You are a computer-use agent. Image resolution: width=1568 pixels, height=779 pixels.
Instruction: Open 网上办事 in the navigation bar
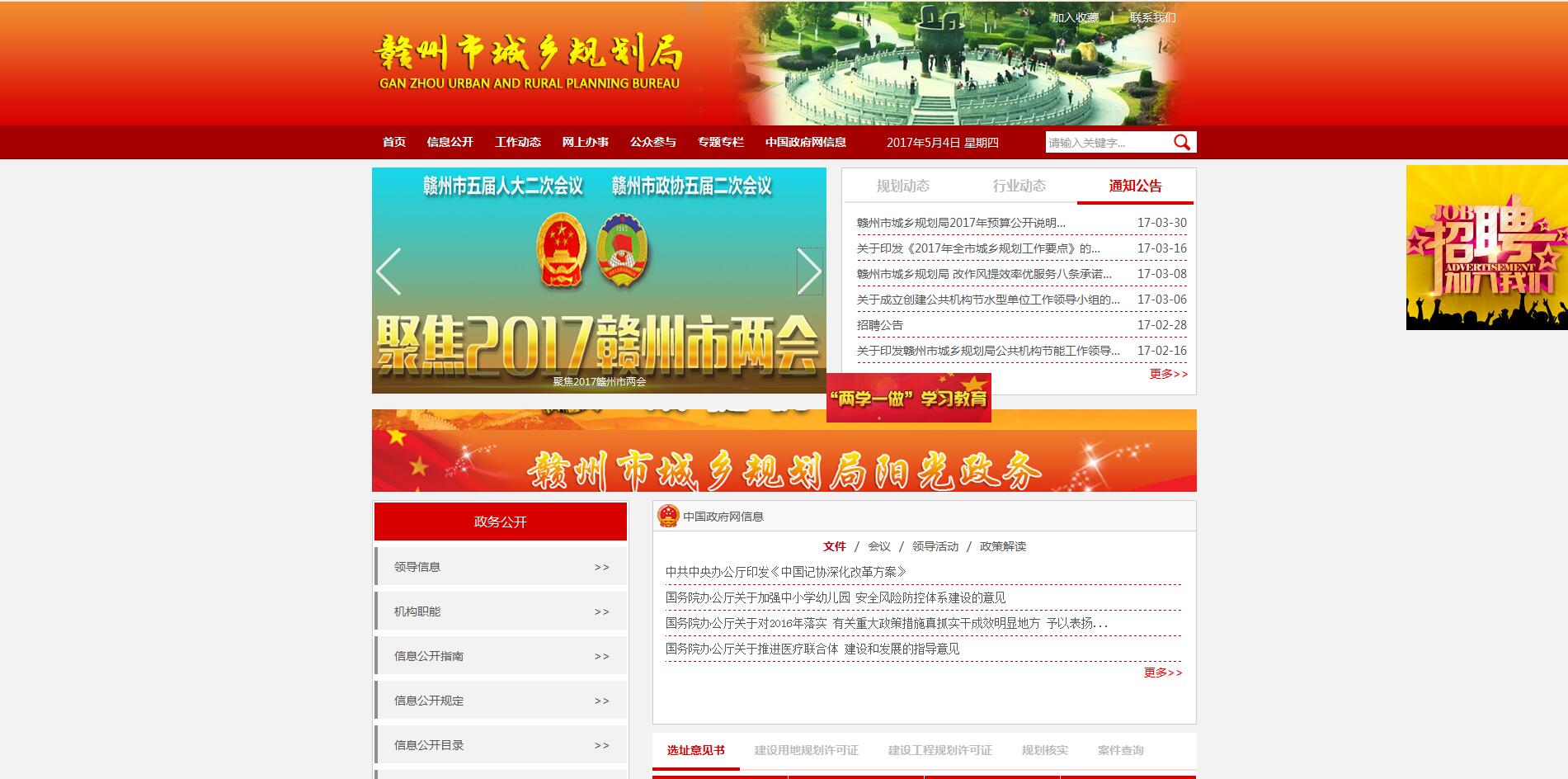click(x=585, y=142)
